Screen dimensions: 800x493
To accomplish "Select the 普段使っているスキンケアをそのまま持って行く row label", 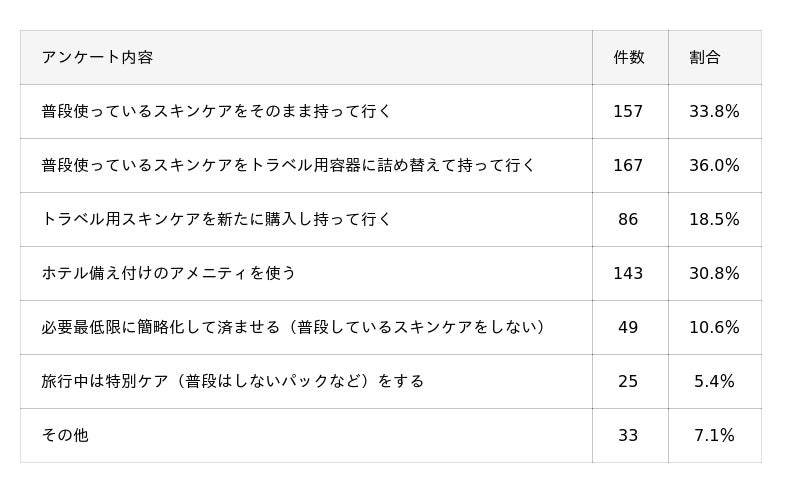I will [x=216, y=112].
